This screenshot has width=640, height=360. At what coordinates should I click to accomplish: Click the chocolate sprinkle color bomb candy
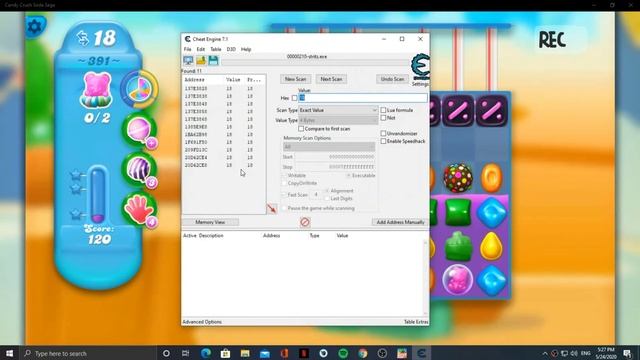(x=458, y=178)
